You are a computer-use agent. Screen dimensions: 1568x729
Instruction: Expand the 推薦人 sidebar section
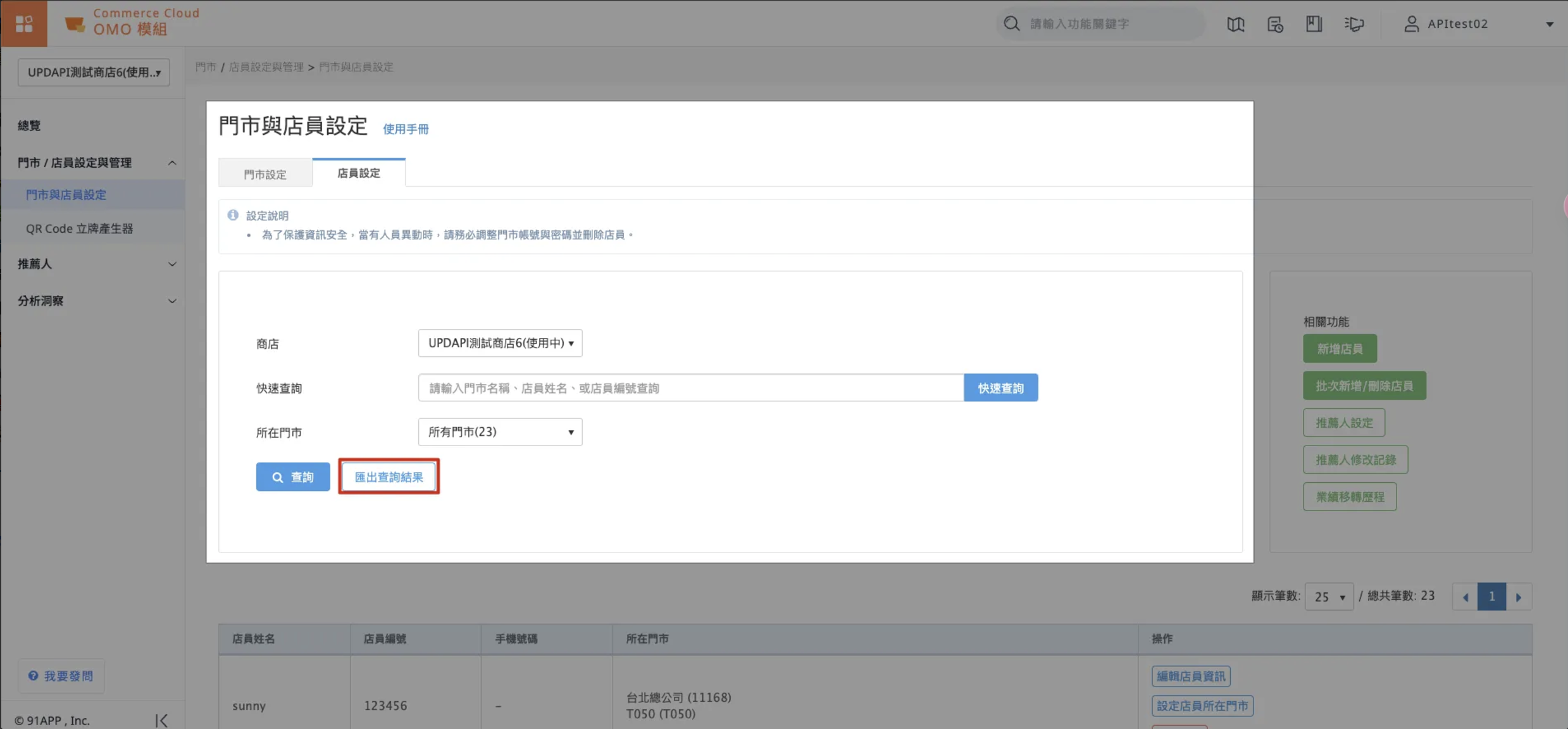95,264
